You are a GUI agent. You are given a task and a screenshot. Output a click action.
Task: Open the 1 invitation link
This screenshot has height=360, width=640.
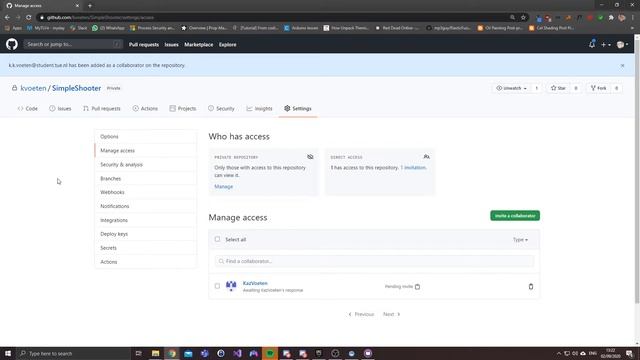[413, 168]
